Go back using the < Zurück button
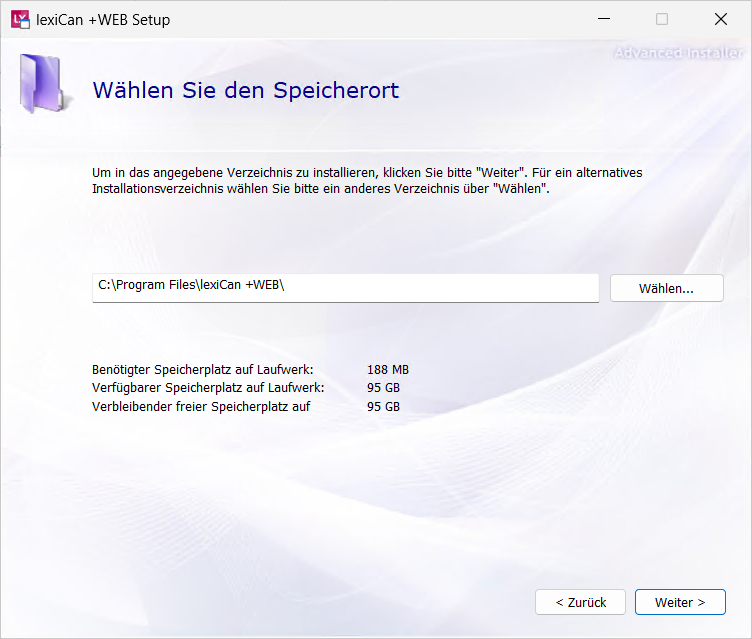752x639 pixels. [581, 602]
